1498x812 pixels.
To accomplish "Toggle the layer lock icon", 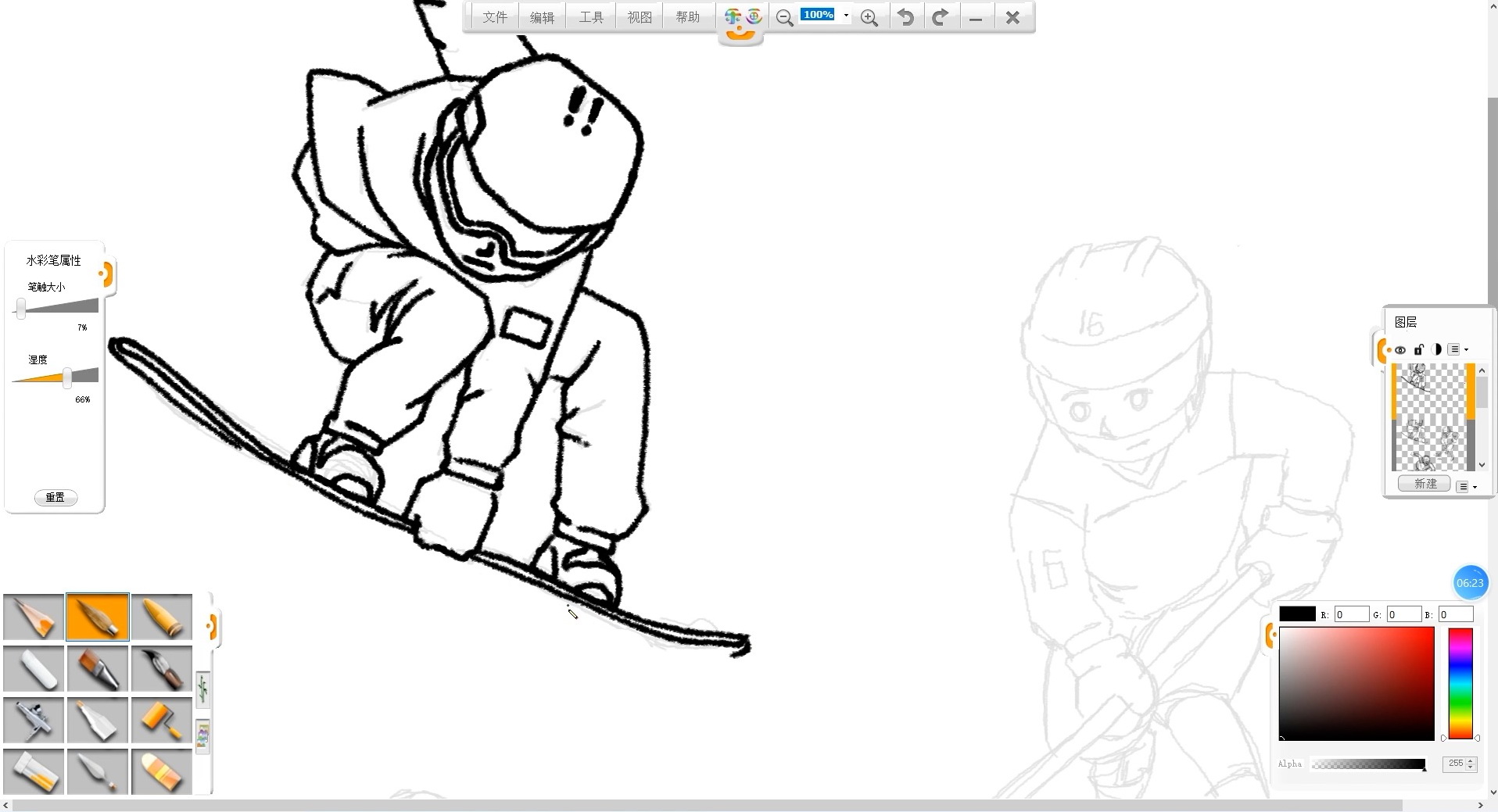I will coord(1418,350).
